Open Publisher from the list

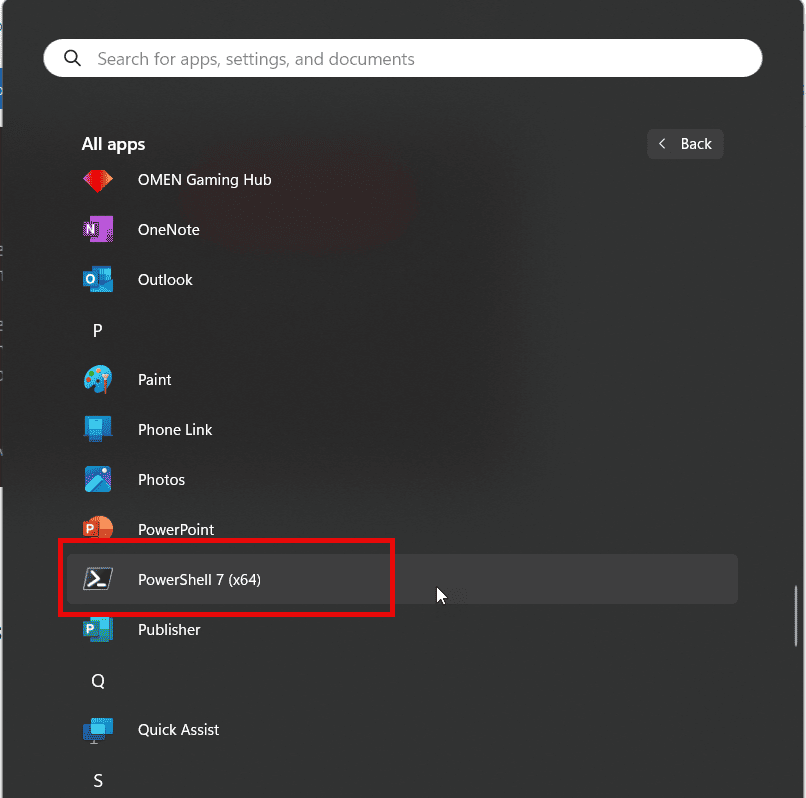[x=169, y=629]
